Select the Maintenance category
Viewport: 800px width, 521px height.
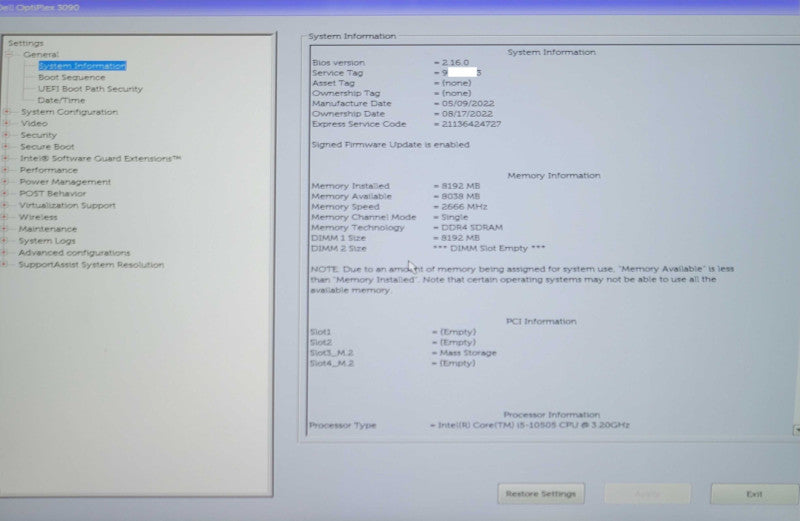(x=47, y=229)
